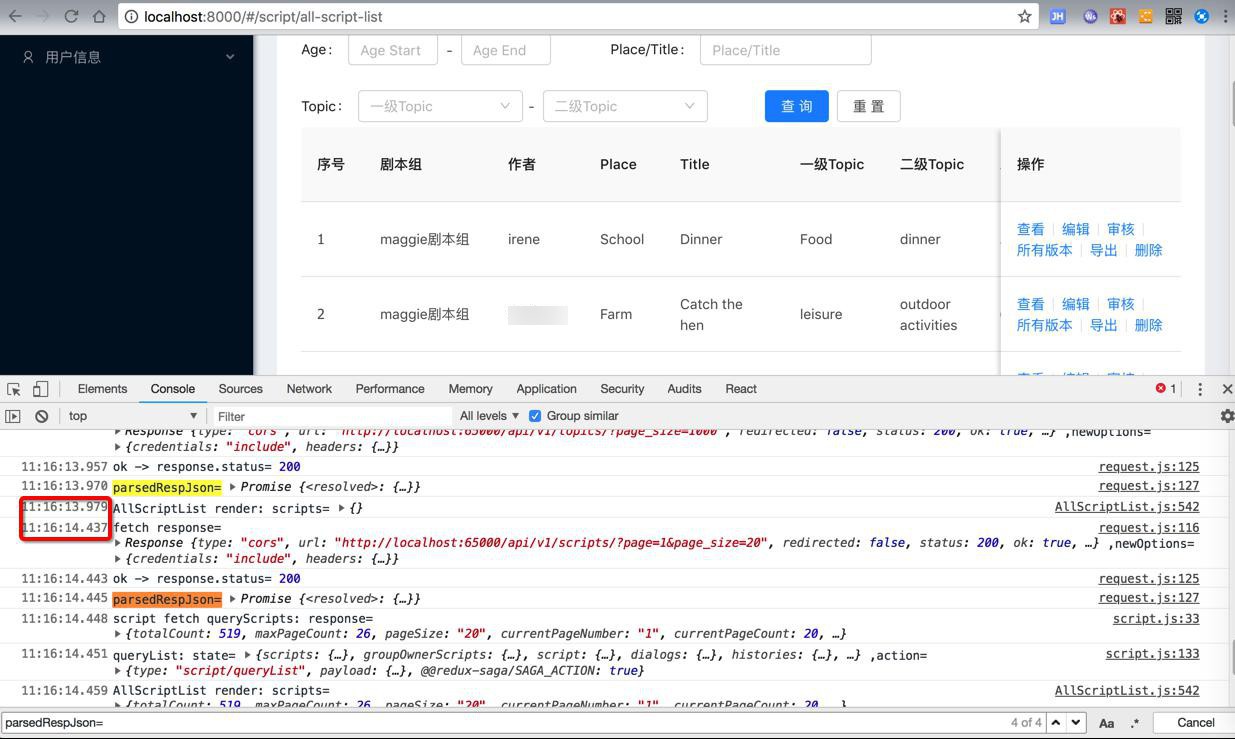Open source link AllScriptList.js:542 at 11:16:13.979
Image resolution: width=1235 pixels, height=739 pixels.
point(1127,507)
